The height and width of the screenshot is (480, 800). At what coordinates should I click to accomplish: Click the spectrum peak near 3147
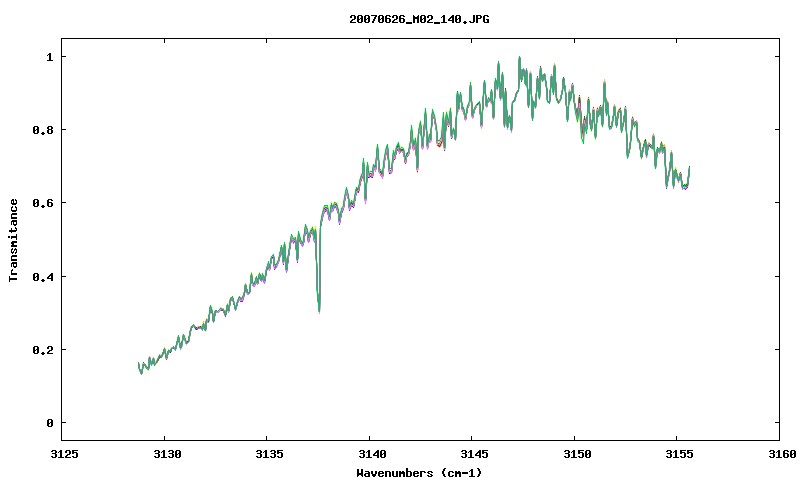[519, 58]
